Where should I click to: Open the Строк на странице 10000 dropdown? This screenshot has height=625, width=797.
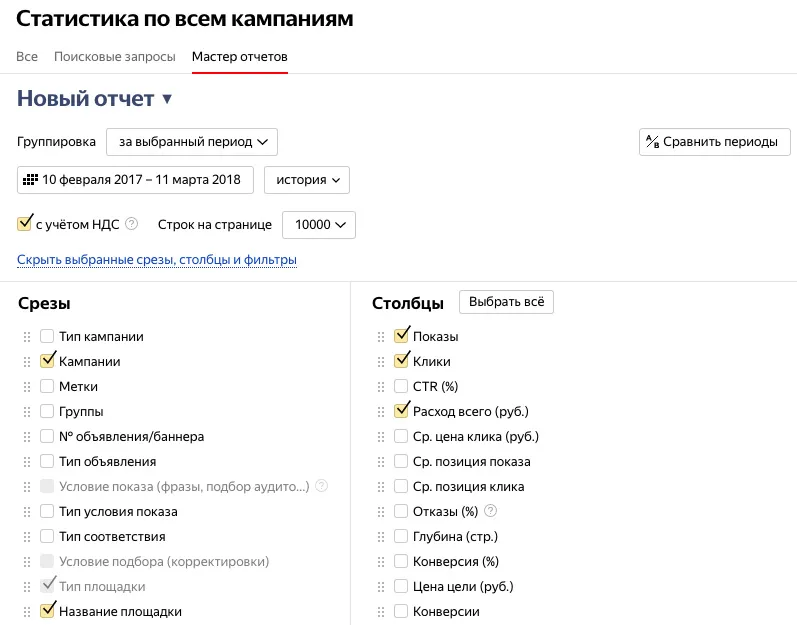tap(319, 225)
